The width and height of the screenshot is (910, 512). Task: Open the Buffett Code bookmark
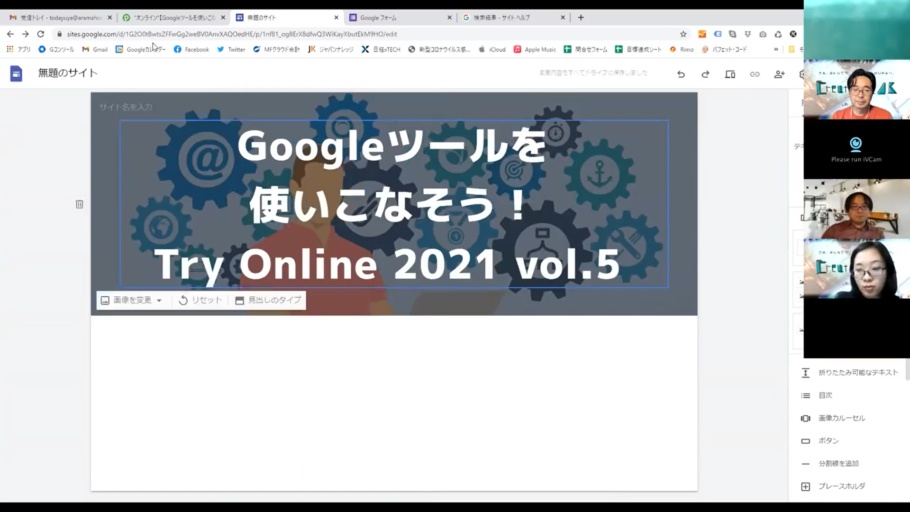(724, 49)
